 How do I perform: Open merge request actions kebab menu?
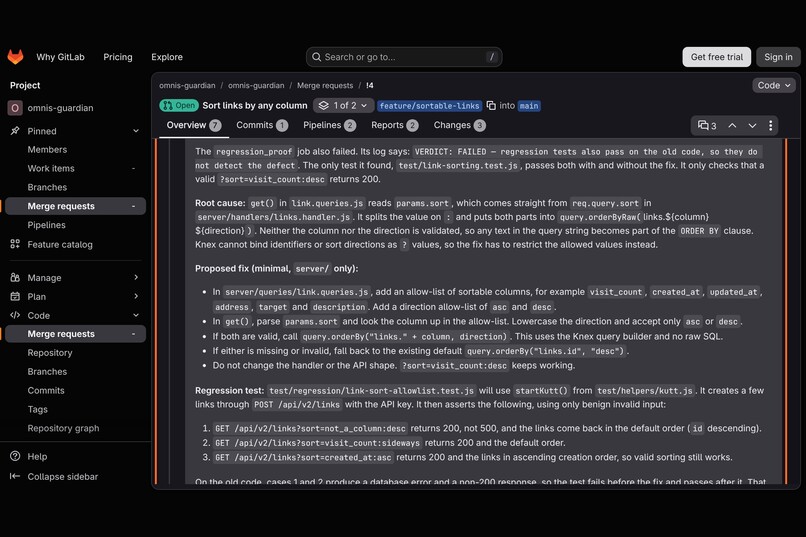(771, 125)
